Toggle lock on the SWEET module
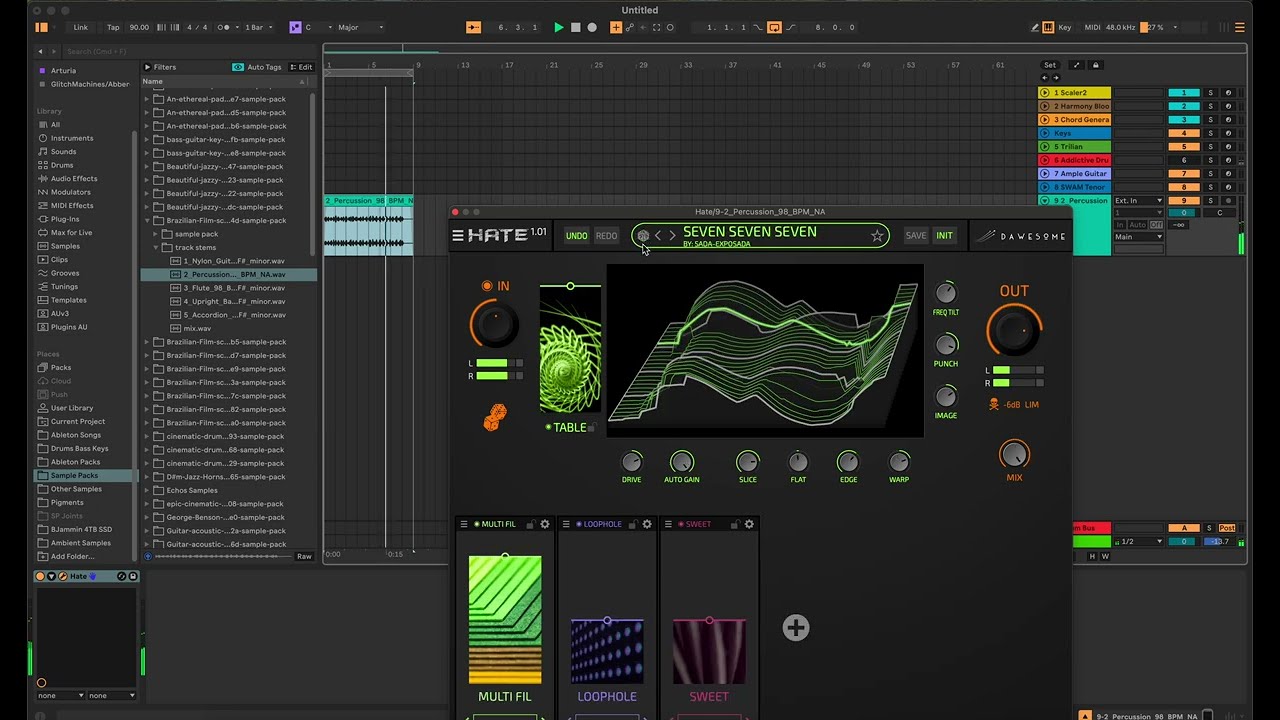This screenshot has height=720, width=1280. (734, 524)
